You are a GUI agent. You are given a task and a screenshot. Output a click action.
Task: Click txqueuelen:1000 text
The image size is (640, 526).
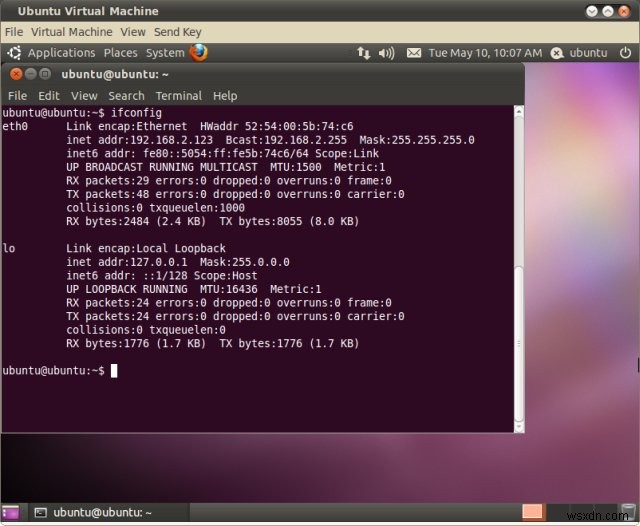point(197,207)
